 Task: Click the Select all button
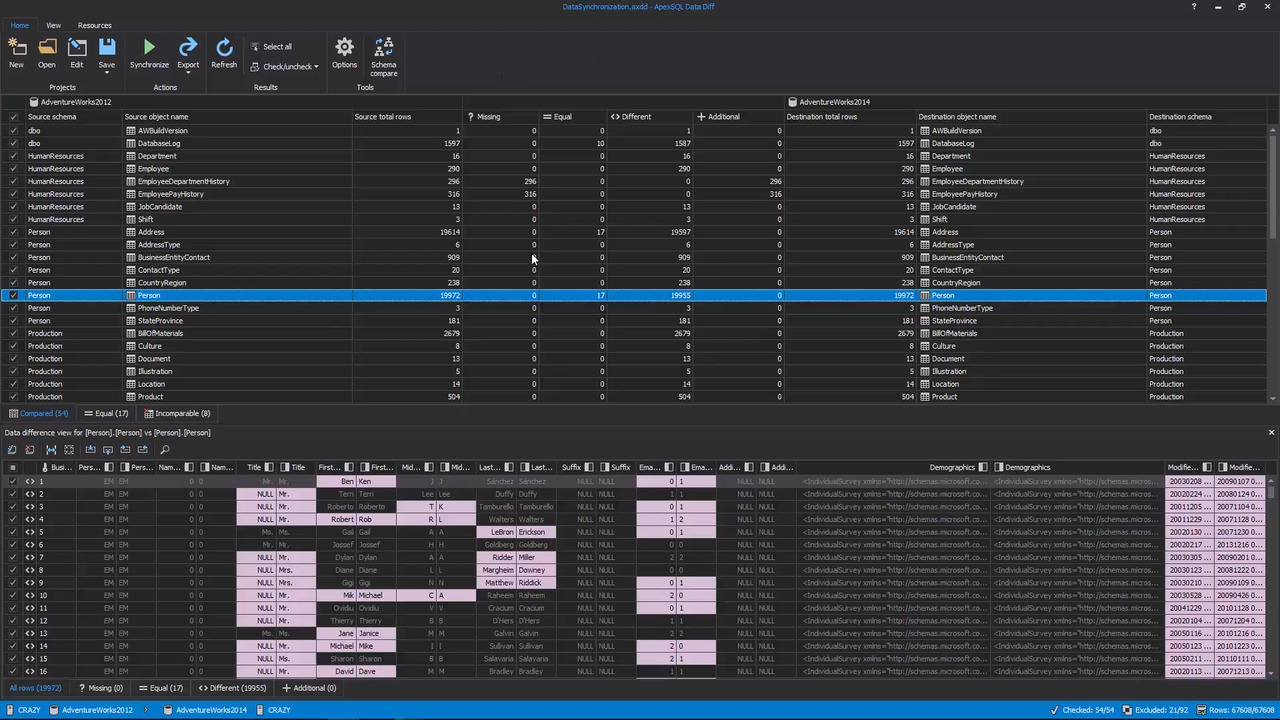277,46
